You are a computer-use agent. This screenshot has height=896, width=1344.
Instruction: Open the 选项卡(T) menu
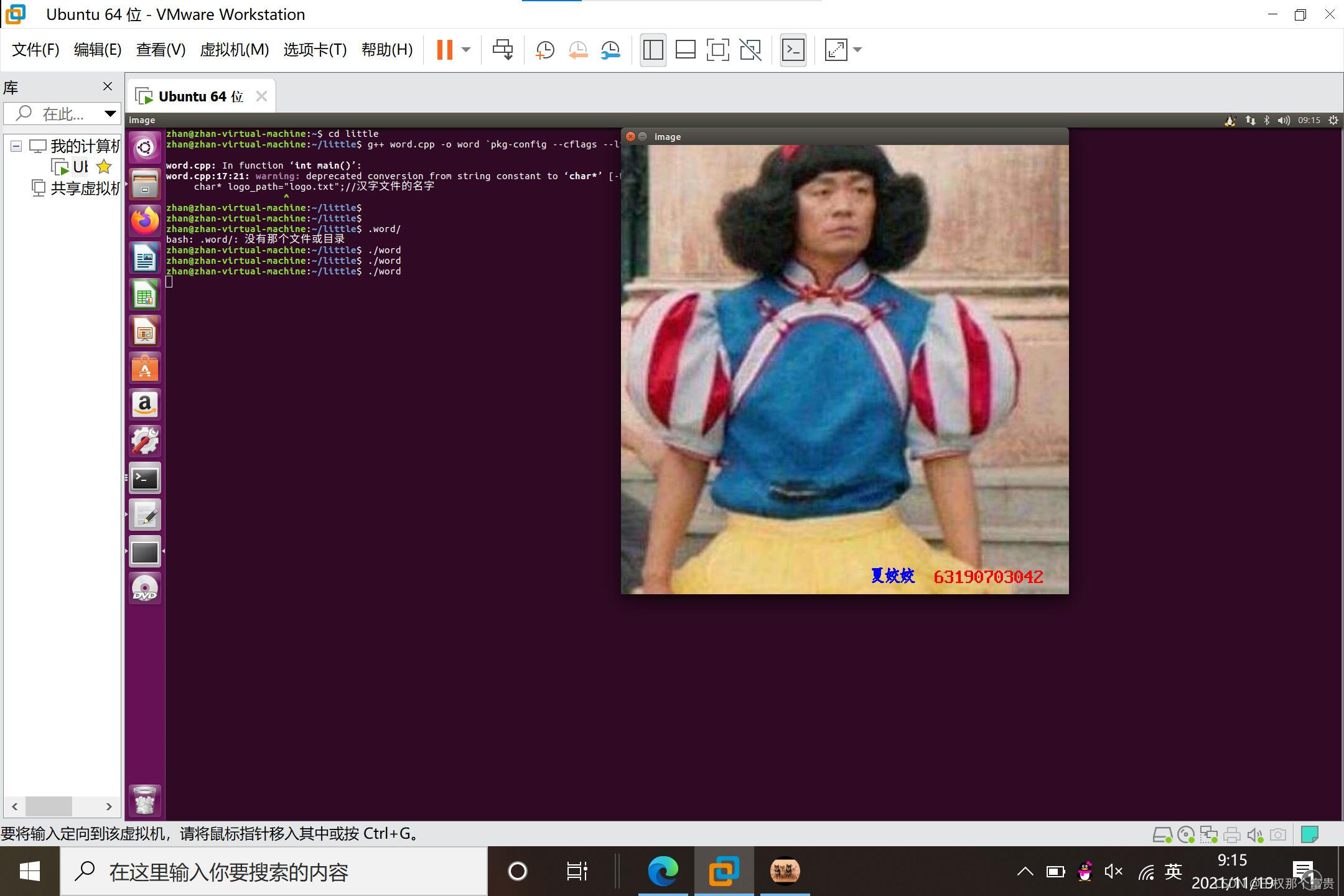[x=315, y=50]
